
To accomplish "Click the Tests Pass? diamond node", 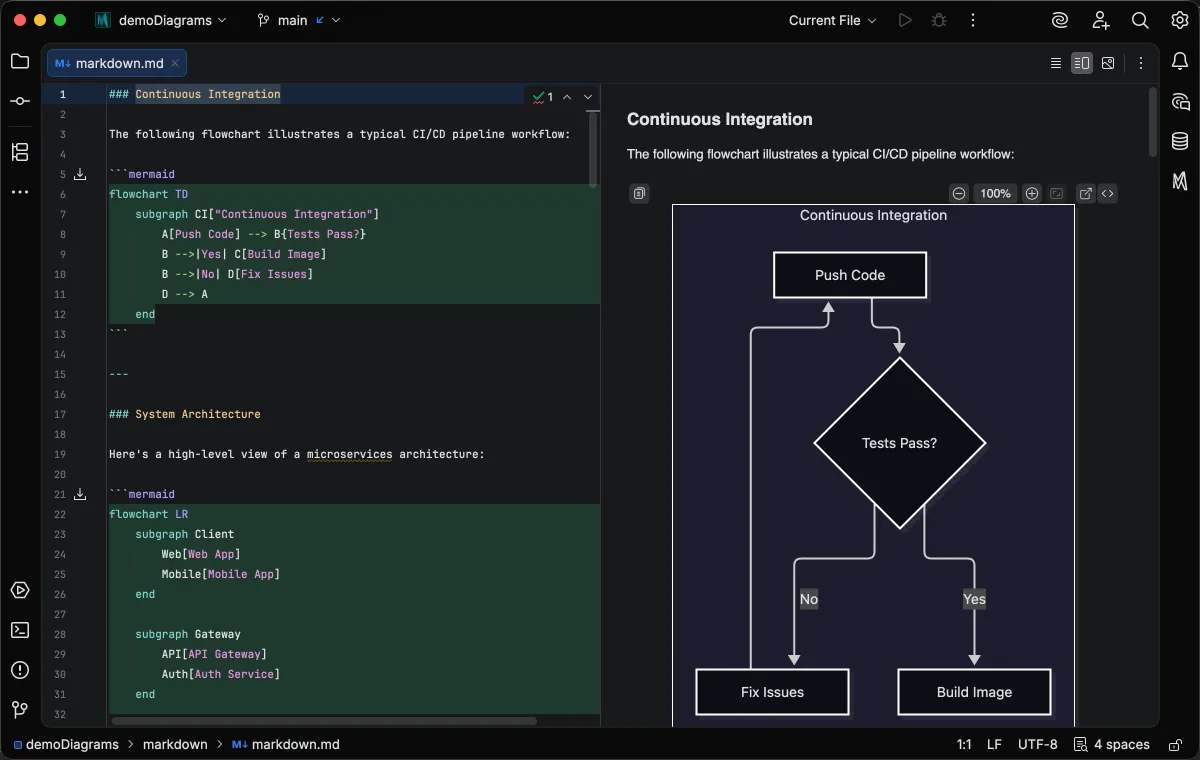I will pos(900,443).
